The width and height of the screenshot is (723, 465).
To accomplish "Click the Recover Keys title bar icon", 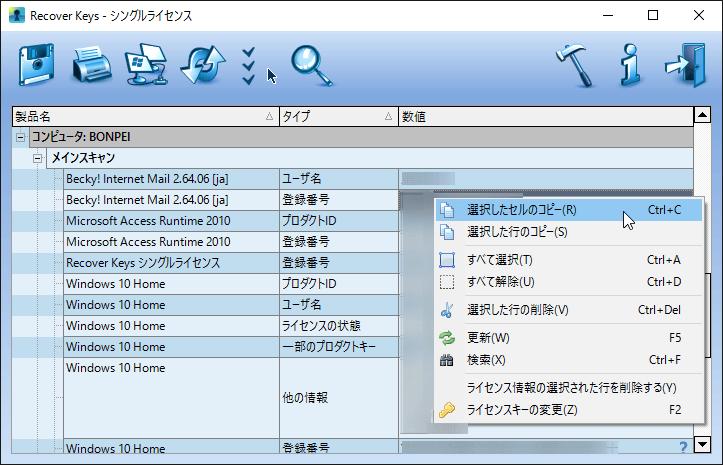I will click(17, 15).
